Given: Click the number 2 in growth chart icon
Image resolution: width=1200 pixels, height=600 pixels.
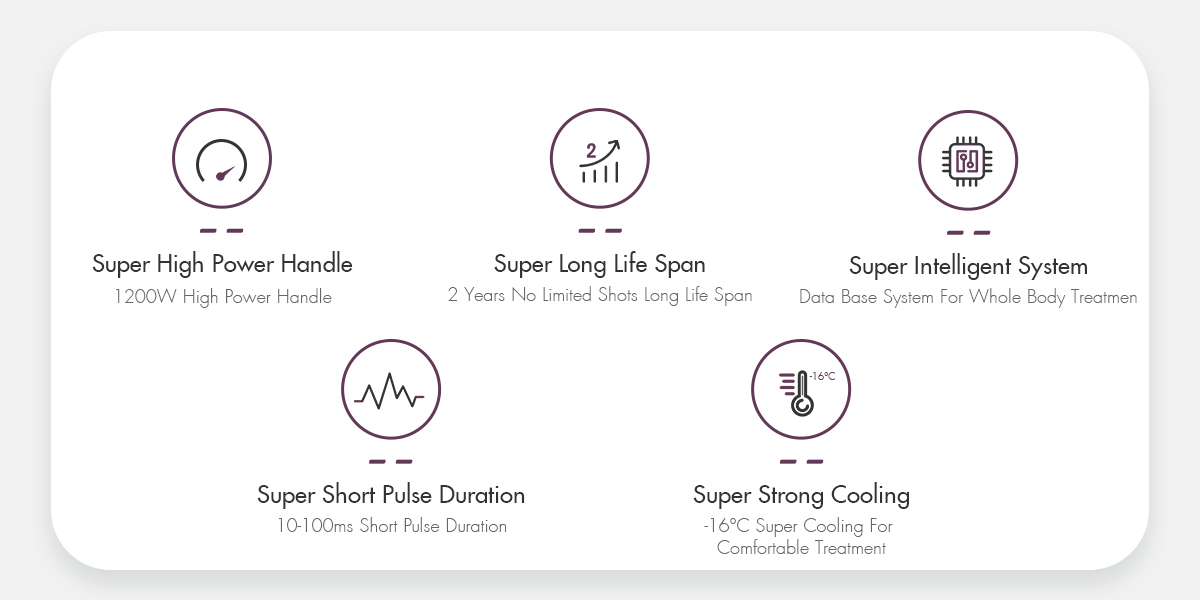Looking at the screenshot, I should click(x=591, y=151).
